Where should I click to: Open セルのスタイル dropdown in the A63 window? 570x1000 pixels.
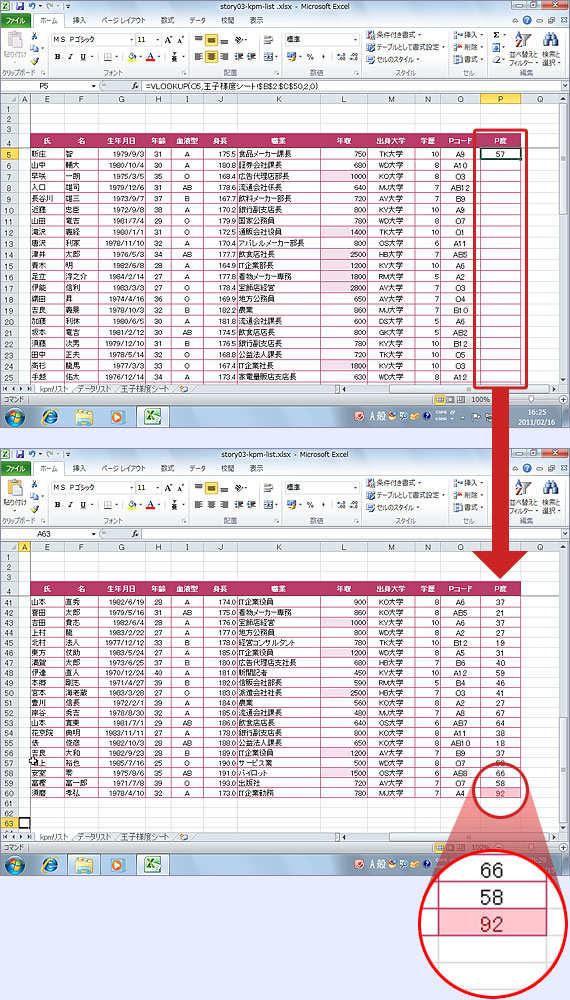[393, 508]
